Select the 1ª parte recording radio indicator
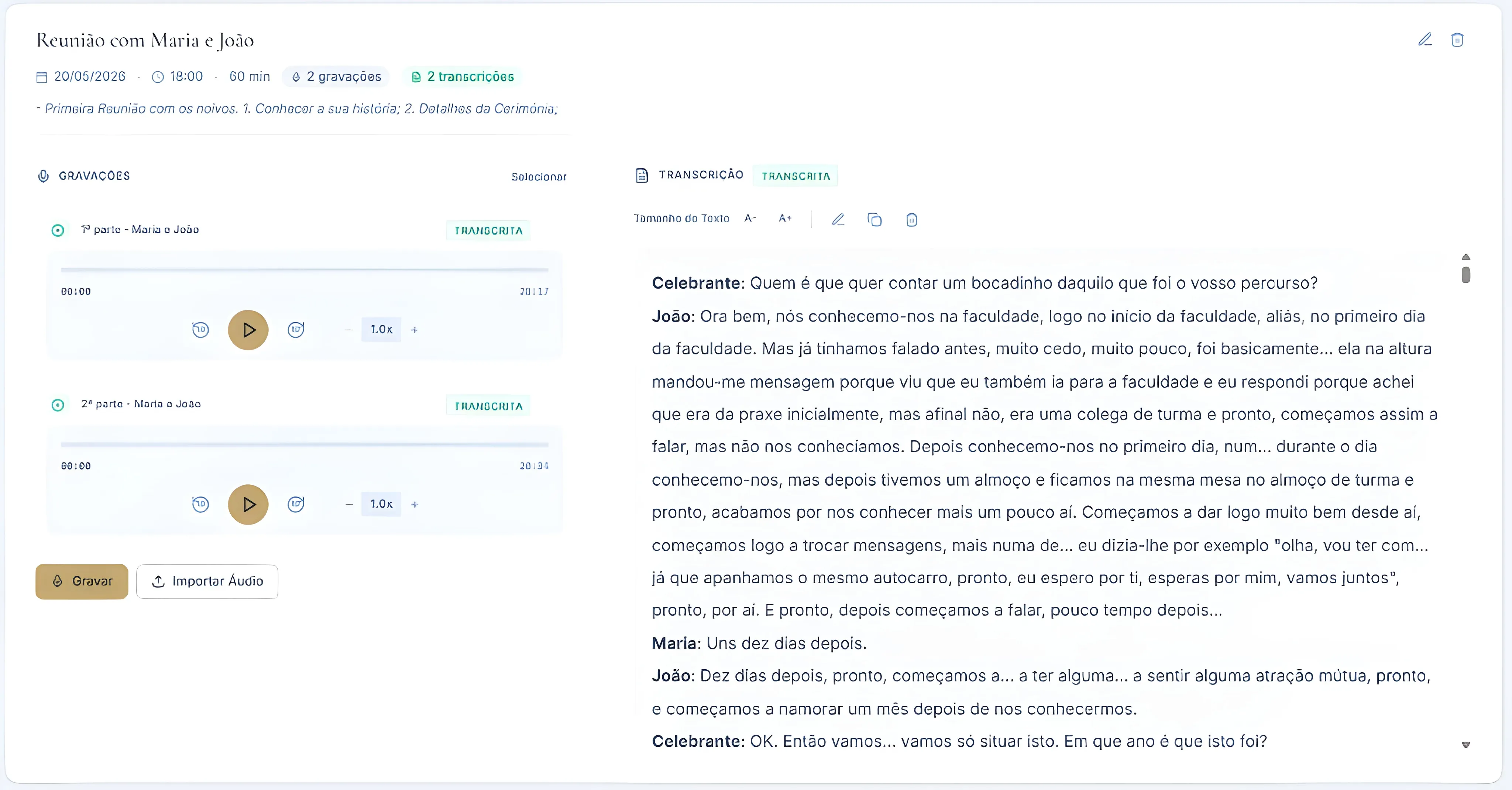 click(58, 230)
